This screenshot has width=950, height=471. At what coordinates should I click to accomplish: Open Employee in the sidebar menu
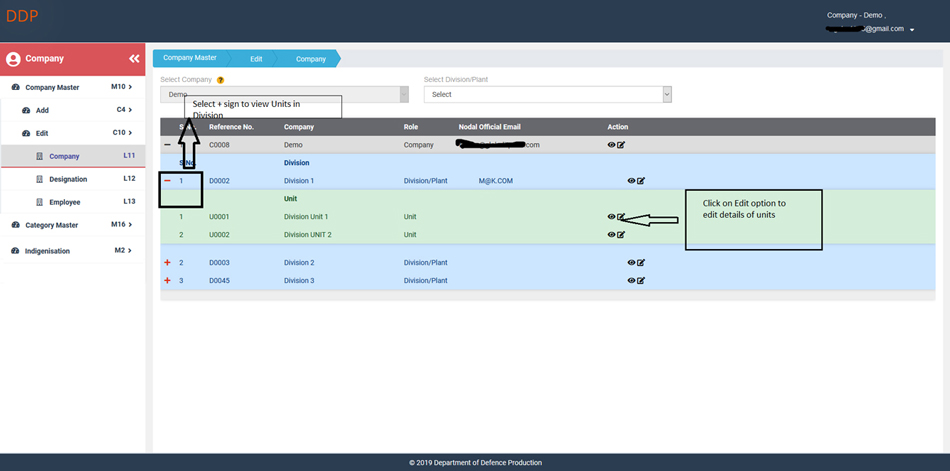(65, 202)
